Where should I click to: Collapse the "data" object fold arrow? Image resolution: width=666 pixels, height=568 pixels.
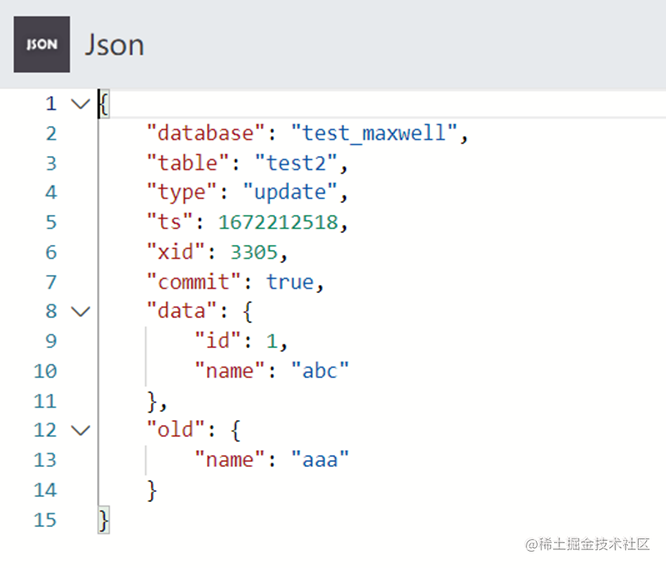click(x=81, y=312)
